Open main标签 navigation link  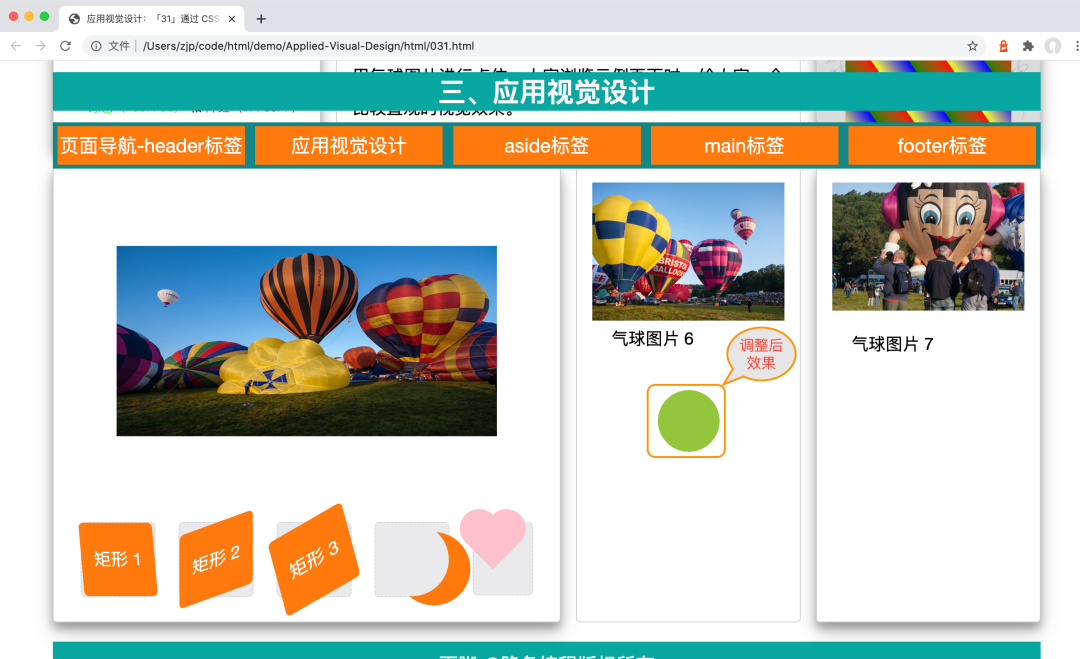(x=745, y=145)
